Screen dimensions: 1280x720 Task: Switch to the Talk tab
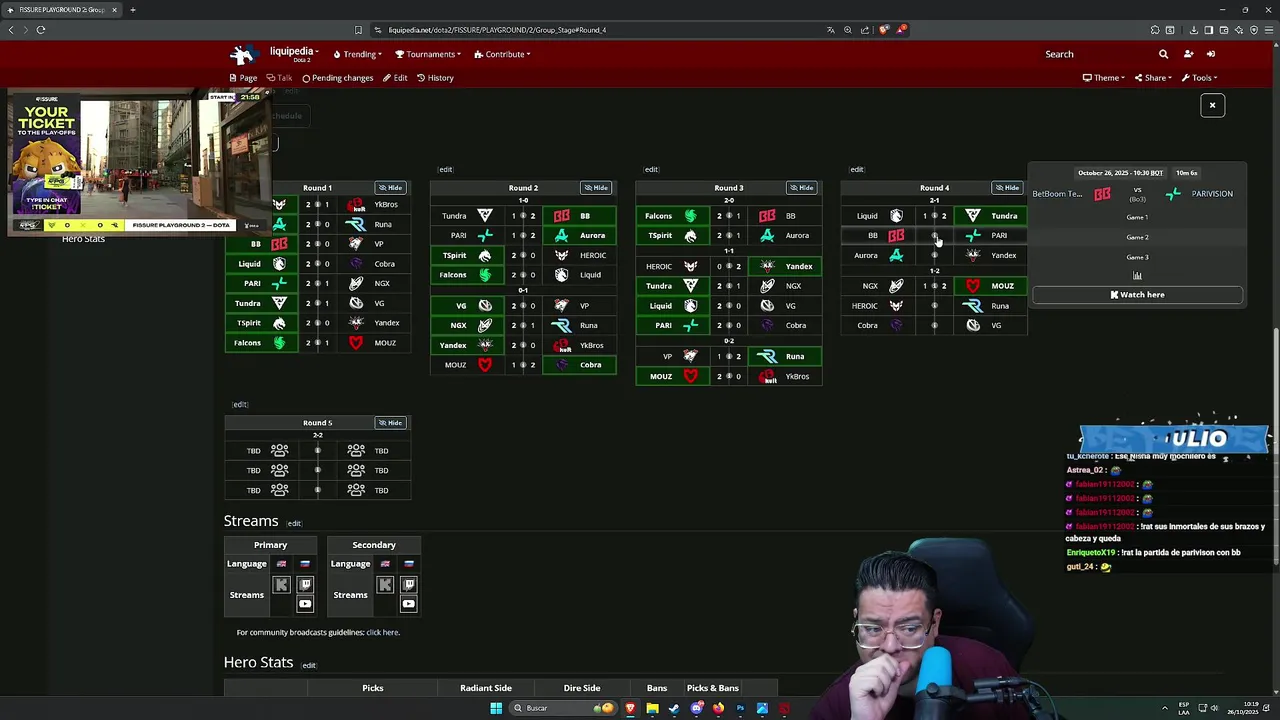click(279, 78)
